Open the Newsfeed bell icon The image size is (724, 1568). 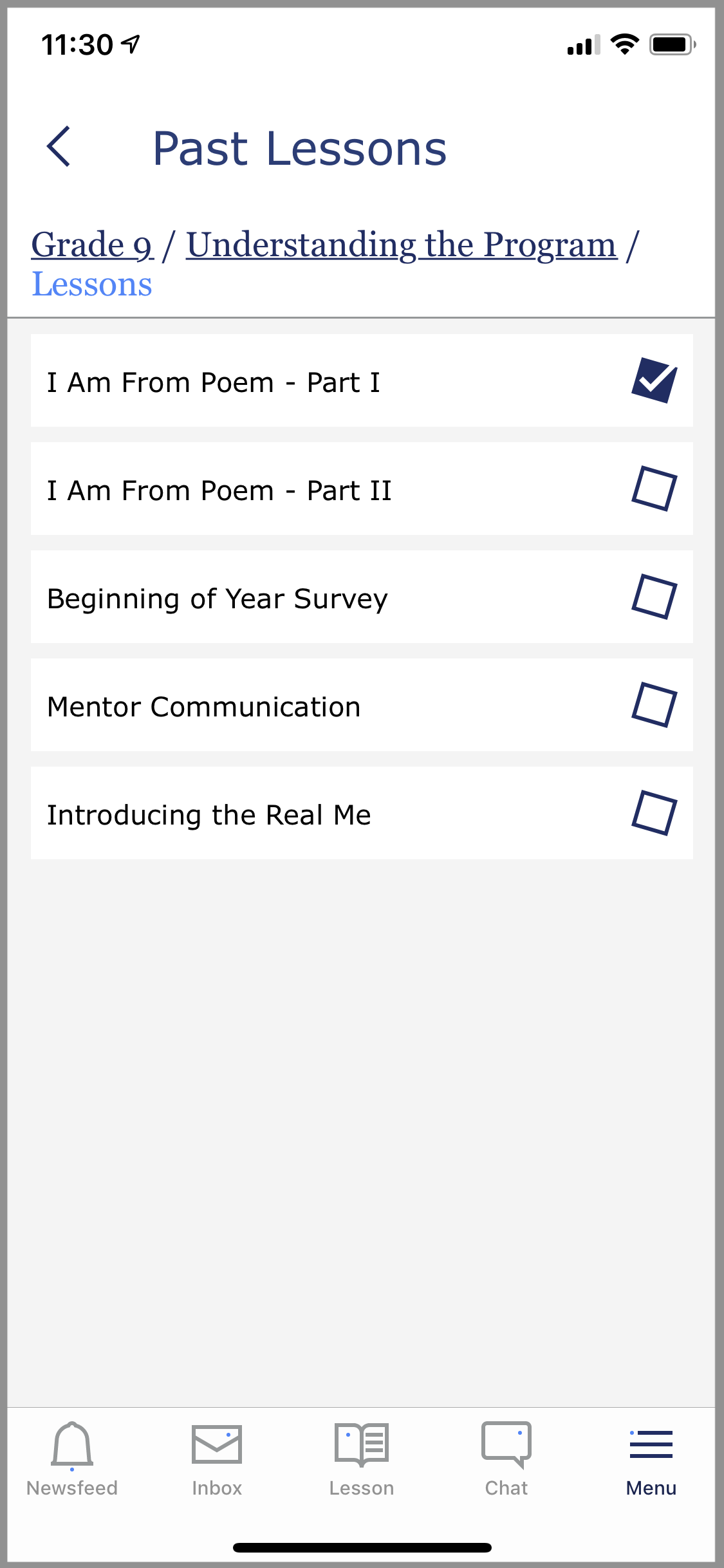click(x=72, y=1445)
